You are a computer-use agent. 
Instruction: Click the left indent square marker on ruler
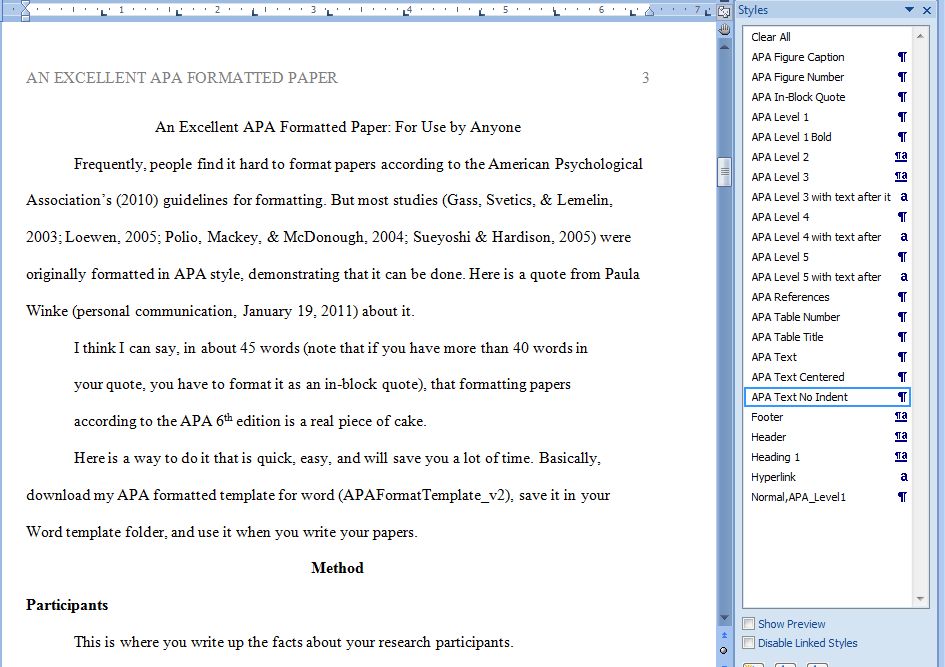25,18
